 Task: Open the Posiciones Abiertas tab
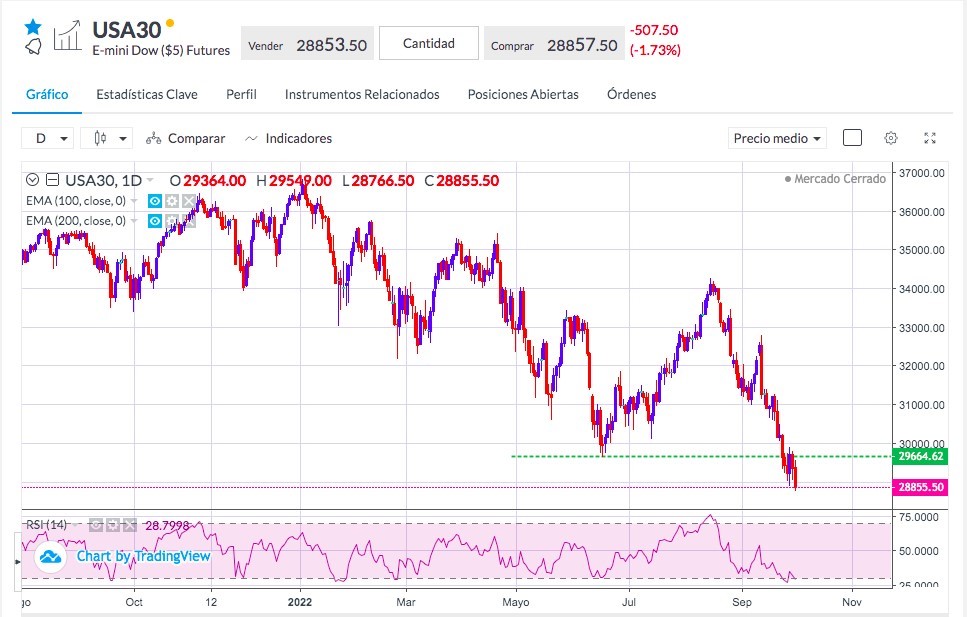coord(523,94)
